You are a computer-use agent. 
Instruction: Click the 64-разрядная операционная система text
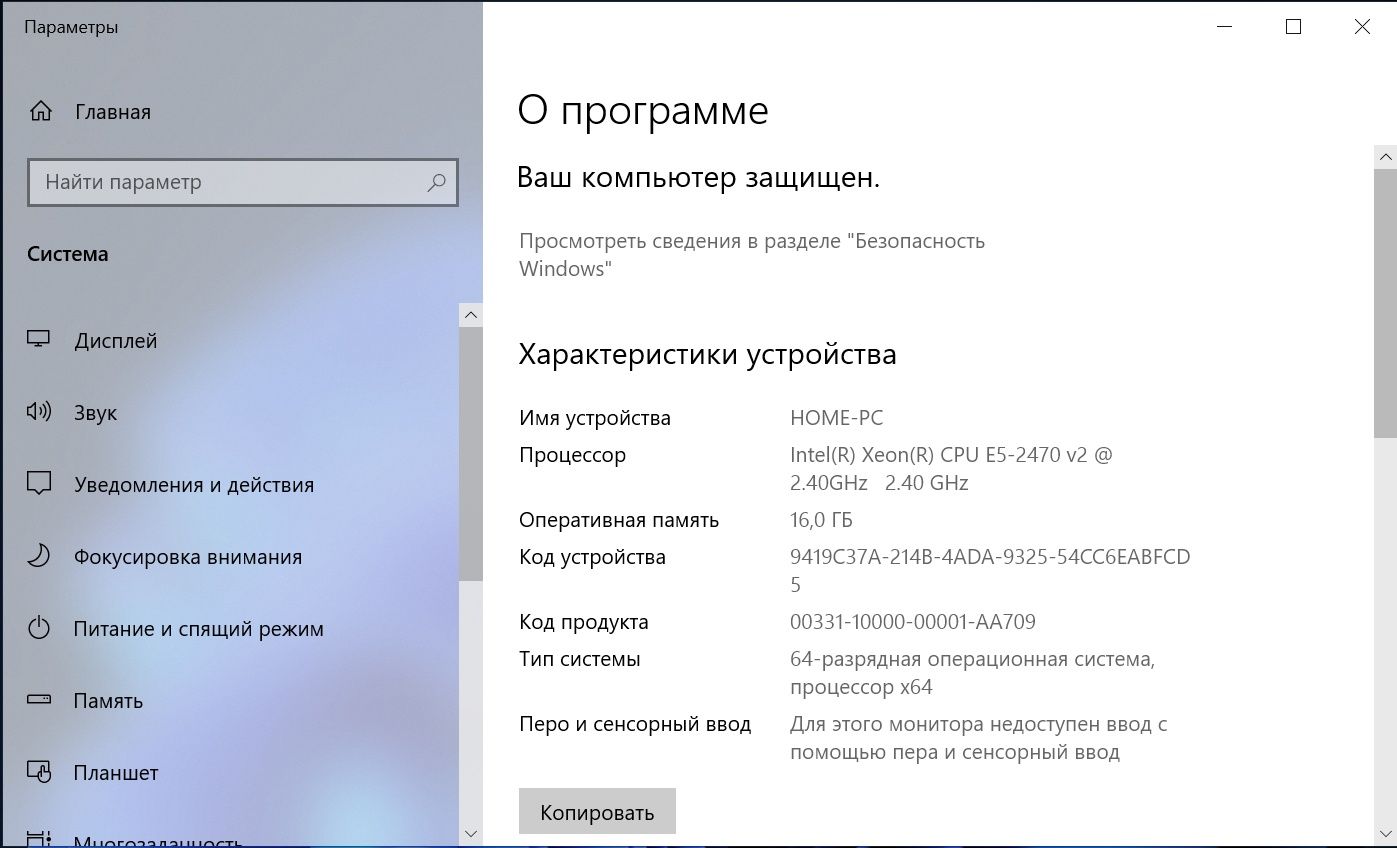pos(972,659)
